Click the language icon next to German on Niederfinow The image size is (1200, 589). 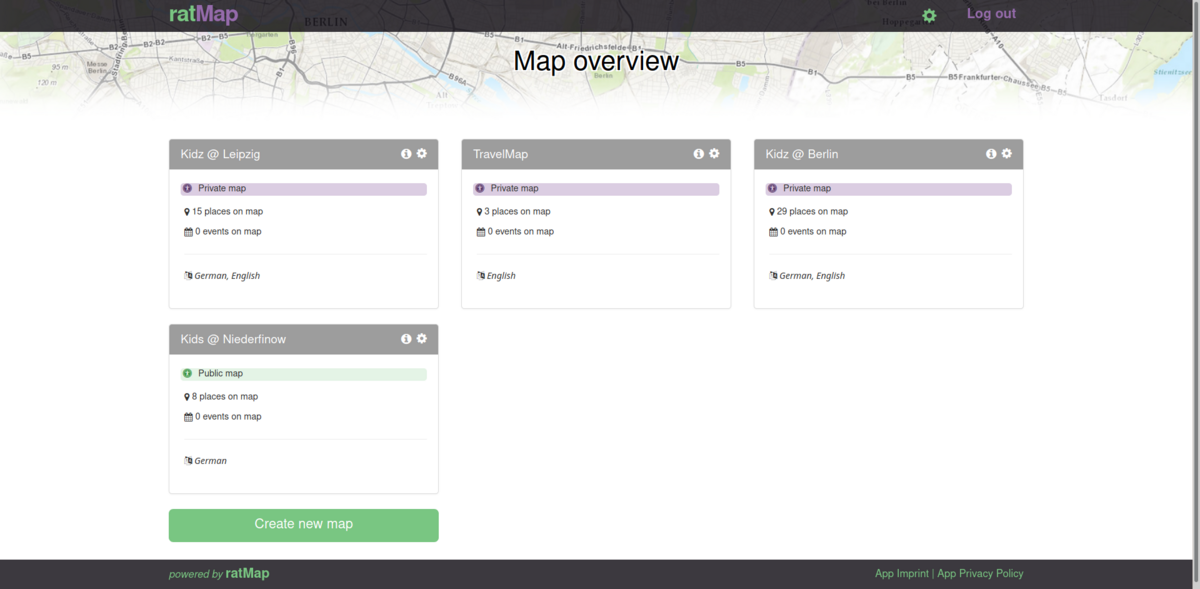[187, 460]
